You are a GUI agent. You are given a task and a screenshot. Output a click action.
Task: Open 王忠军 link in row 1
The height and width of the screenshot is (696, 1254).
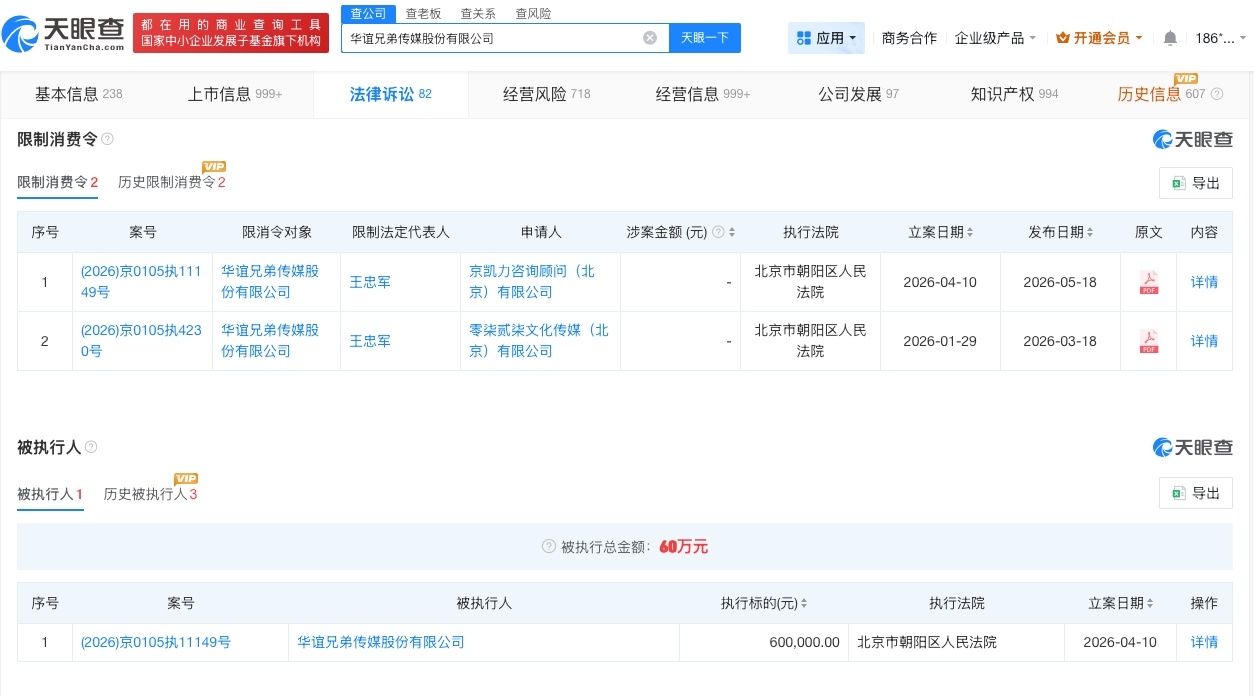(x=370, y=282)
